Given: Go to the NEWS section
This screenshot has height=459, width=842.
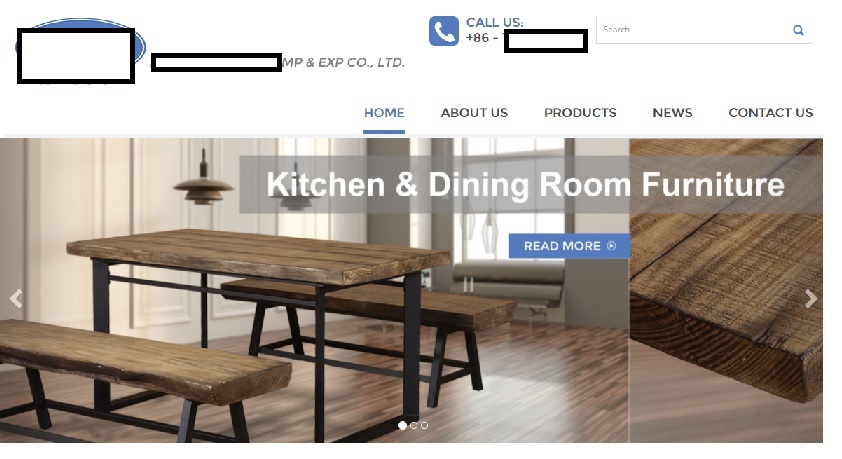Looking at the screenshot, I should (x=672, y=113).
